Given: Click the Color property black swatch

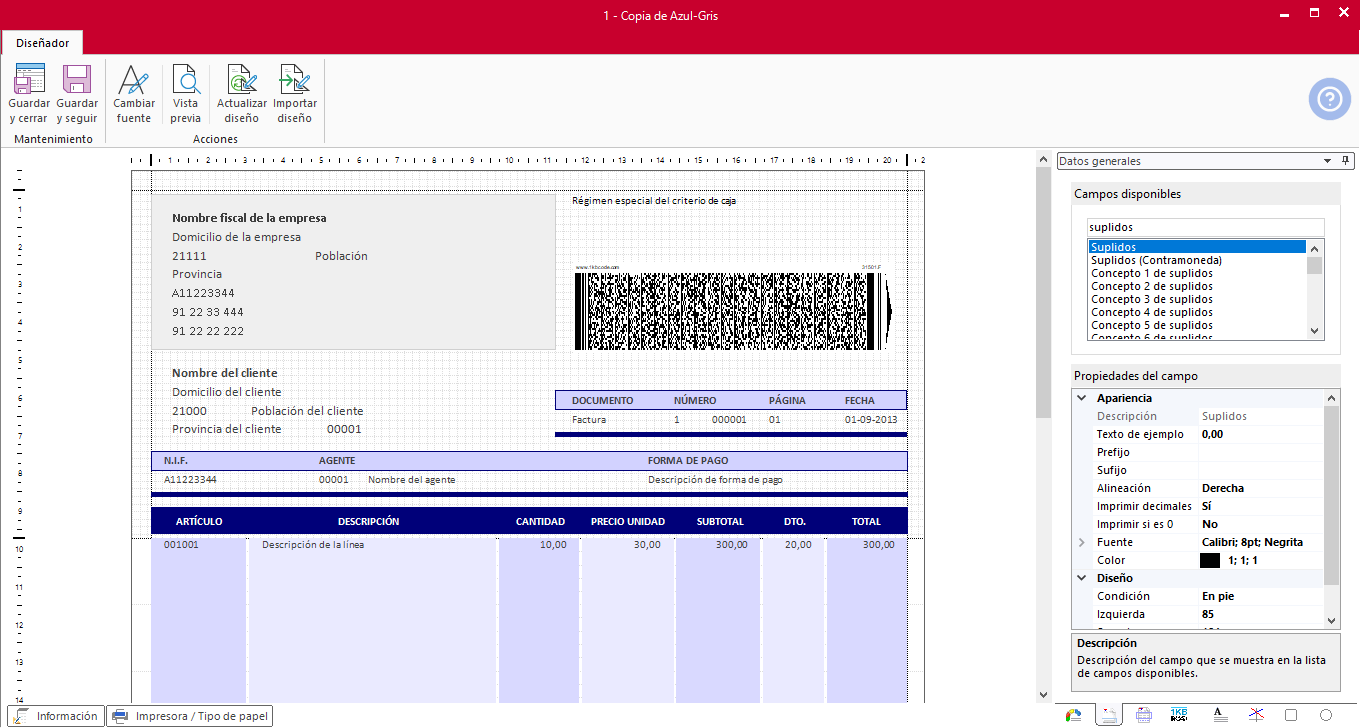Looking at the screenshot, I should click(1210, 560).
